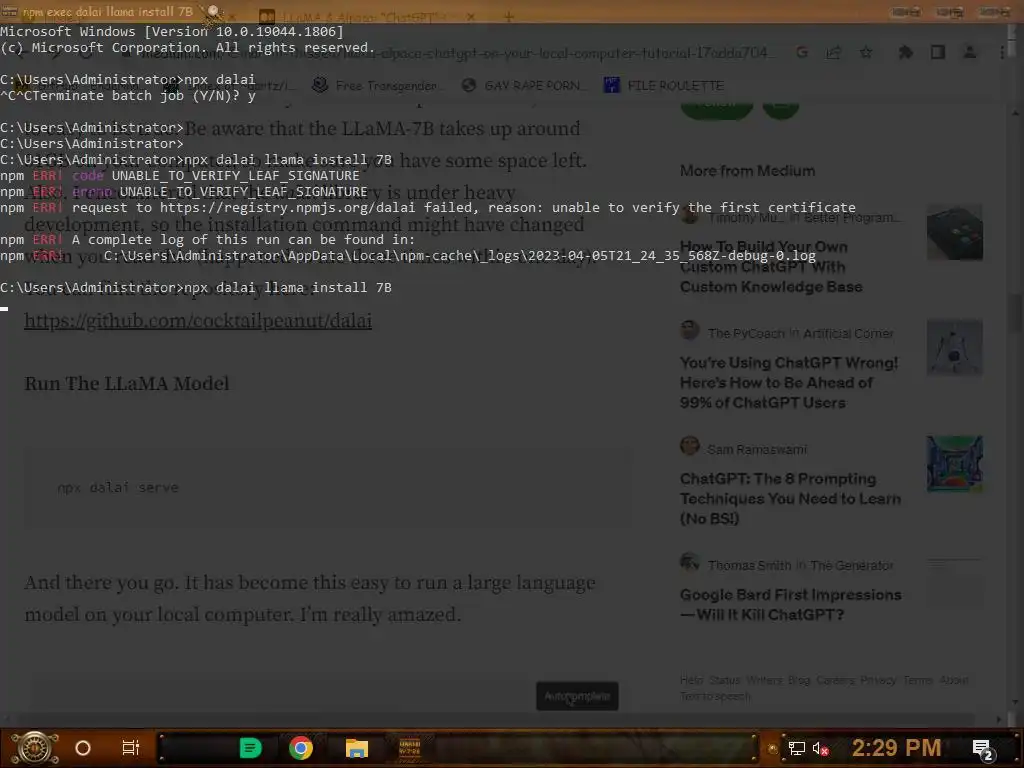Click the Help footer link
1024x768 pixels.
pos(691,680)
